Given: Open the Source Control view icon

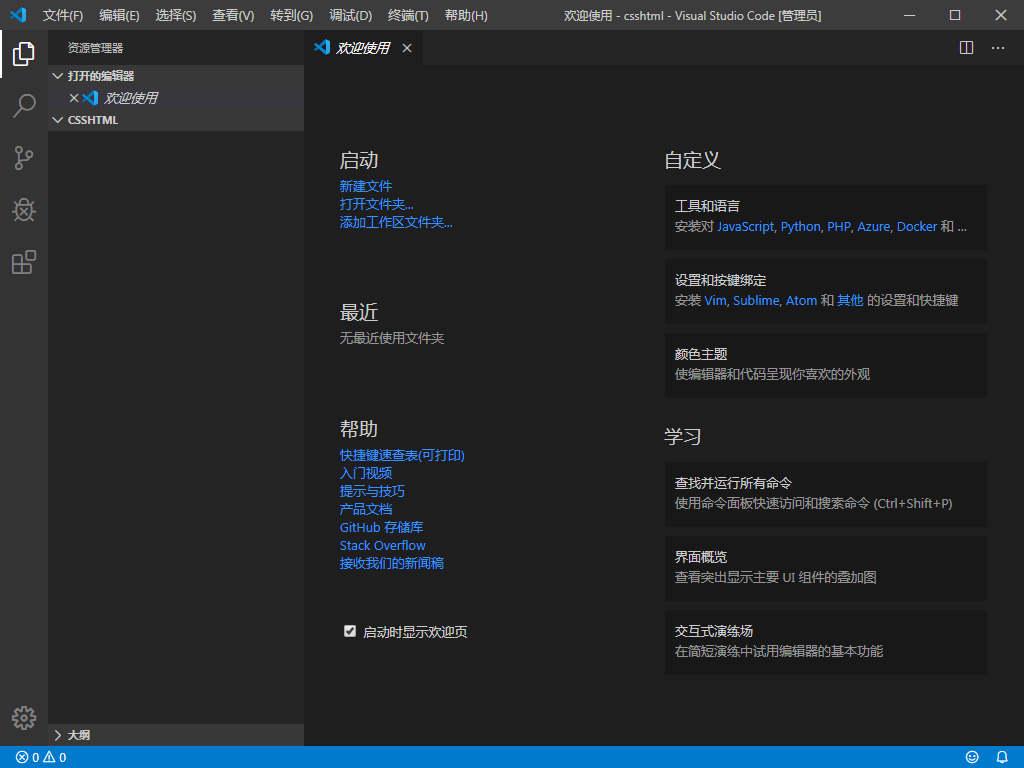Looking at the screenshot, I should [24, 158].
